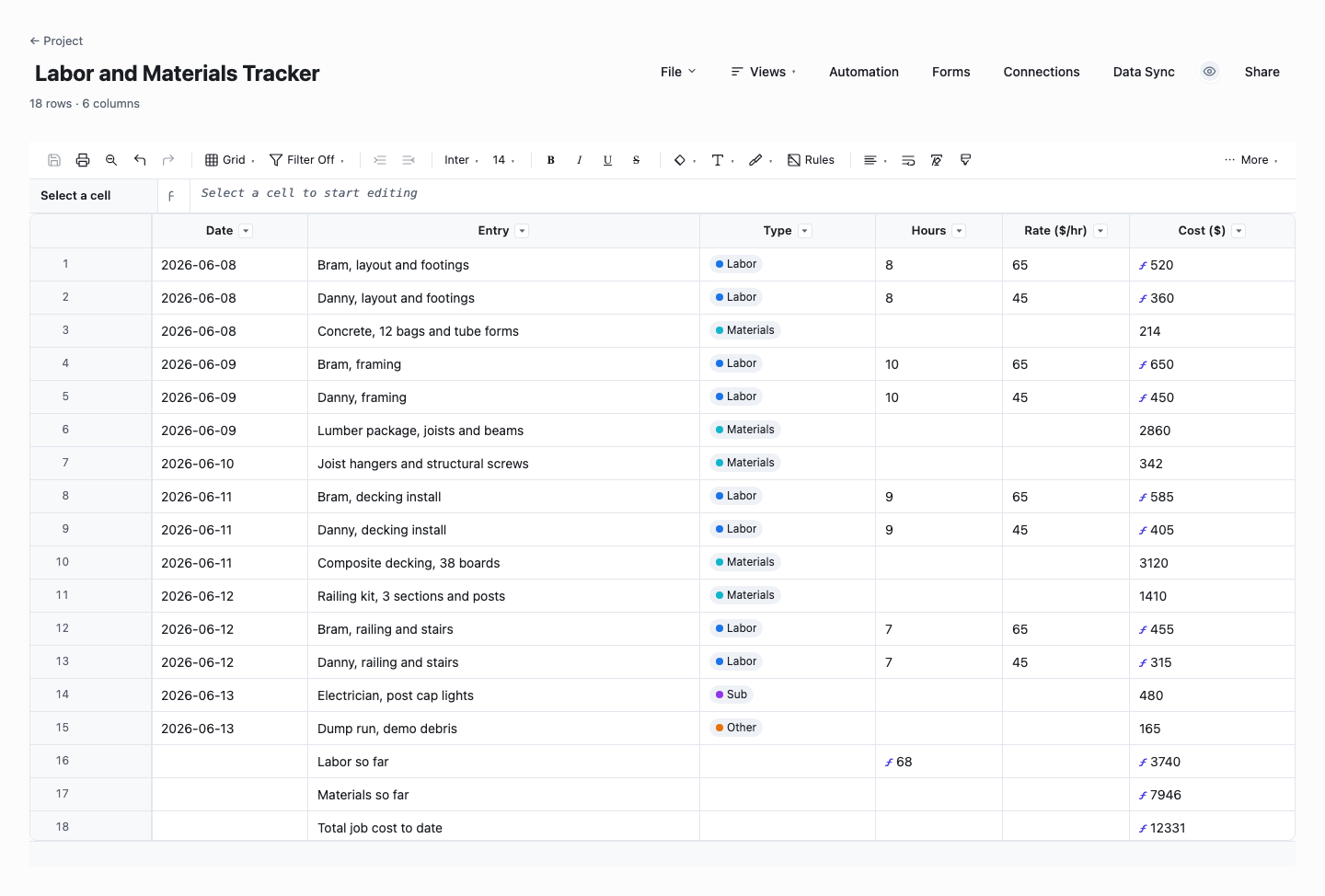This screenshot has width=1325, height=896.
Task: Select the Sub tag in row 14
Action: click(x=732, y=695)
